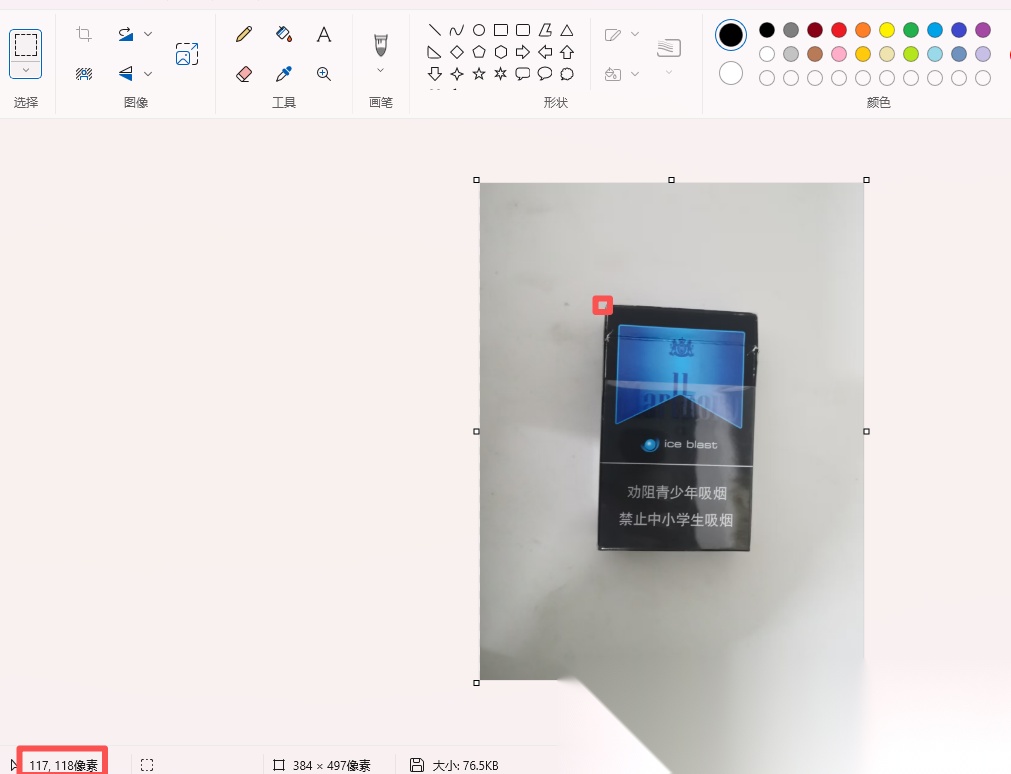The width and height of the screenshot is (1011, 774).
Task: Select the Fill bucket tool
Action: click(x=284, y=34)
